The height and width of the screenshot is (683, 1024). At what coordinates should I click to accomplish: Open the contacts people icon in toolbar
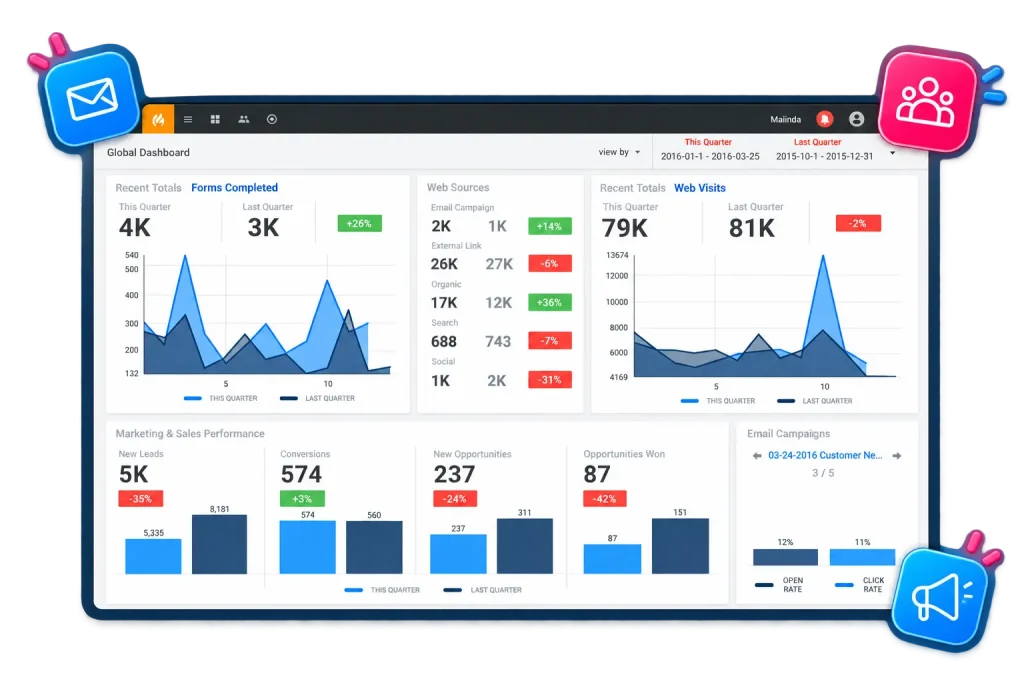[x=244, y=119]
